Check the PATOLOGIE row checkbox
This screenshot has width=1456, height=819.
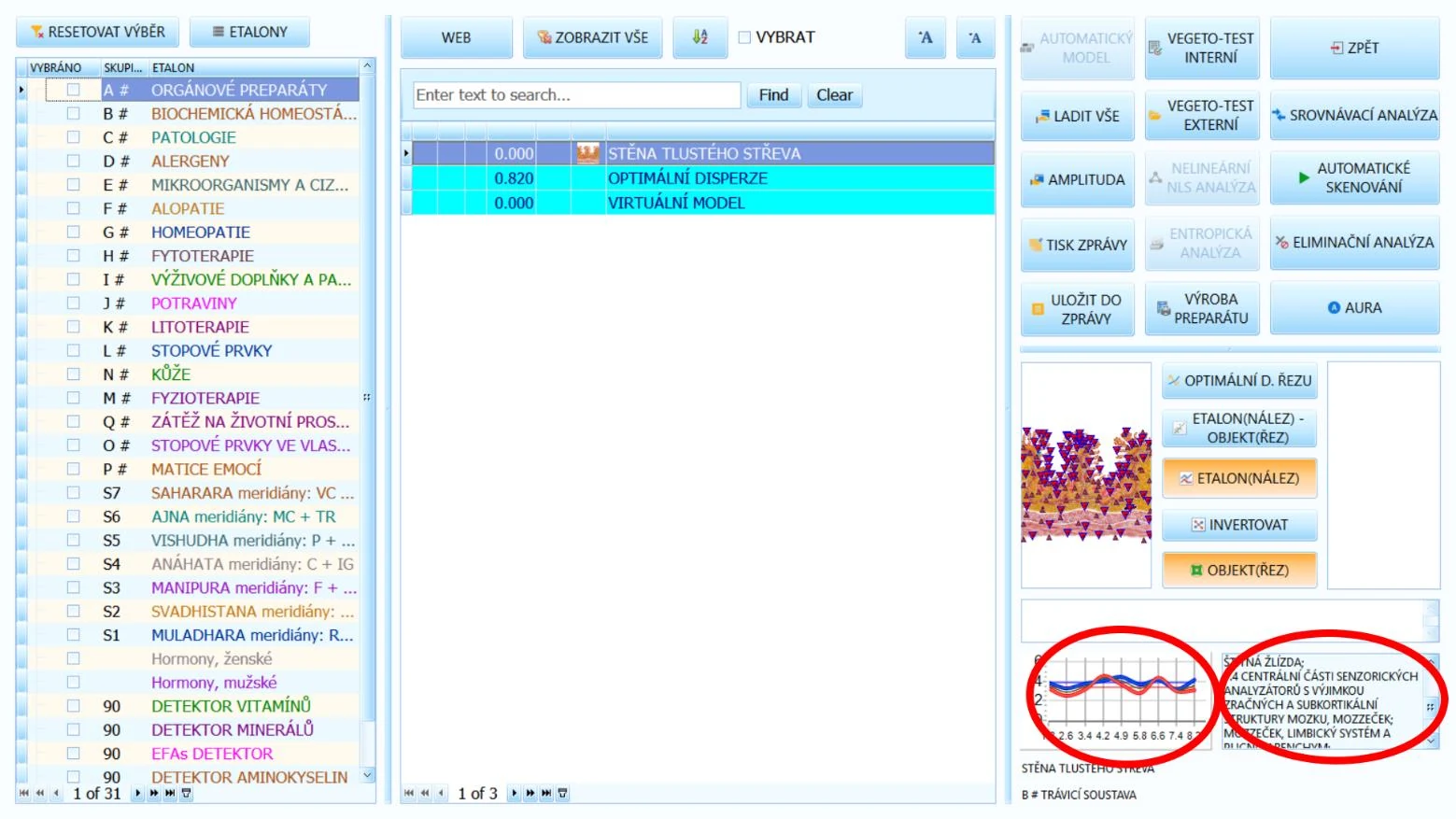[73, 137]
